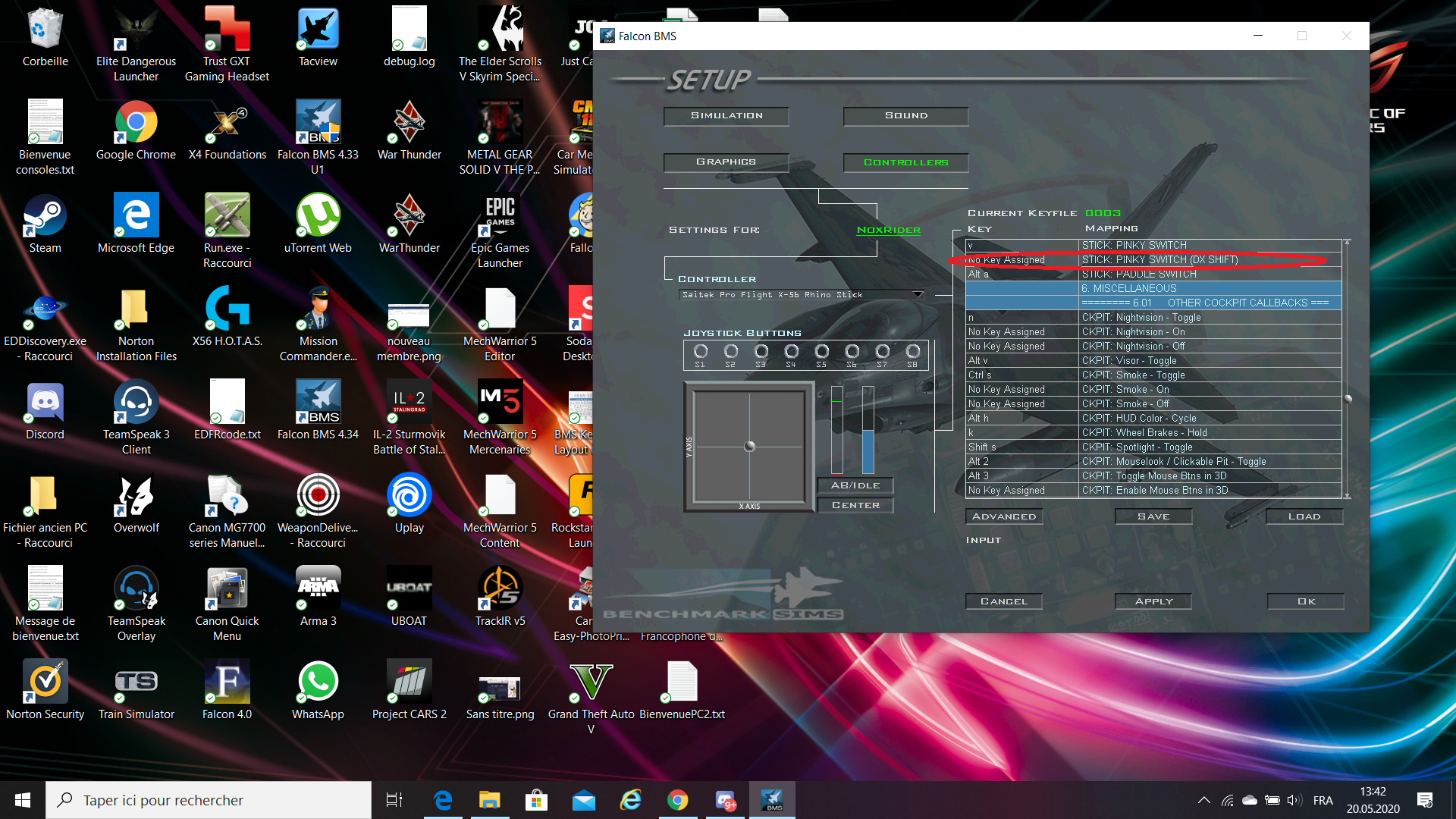Select the Google Chrome desktop shortcut

(136, 131)
